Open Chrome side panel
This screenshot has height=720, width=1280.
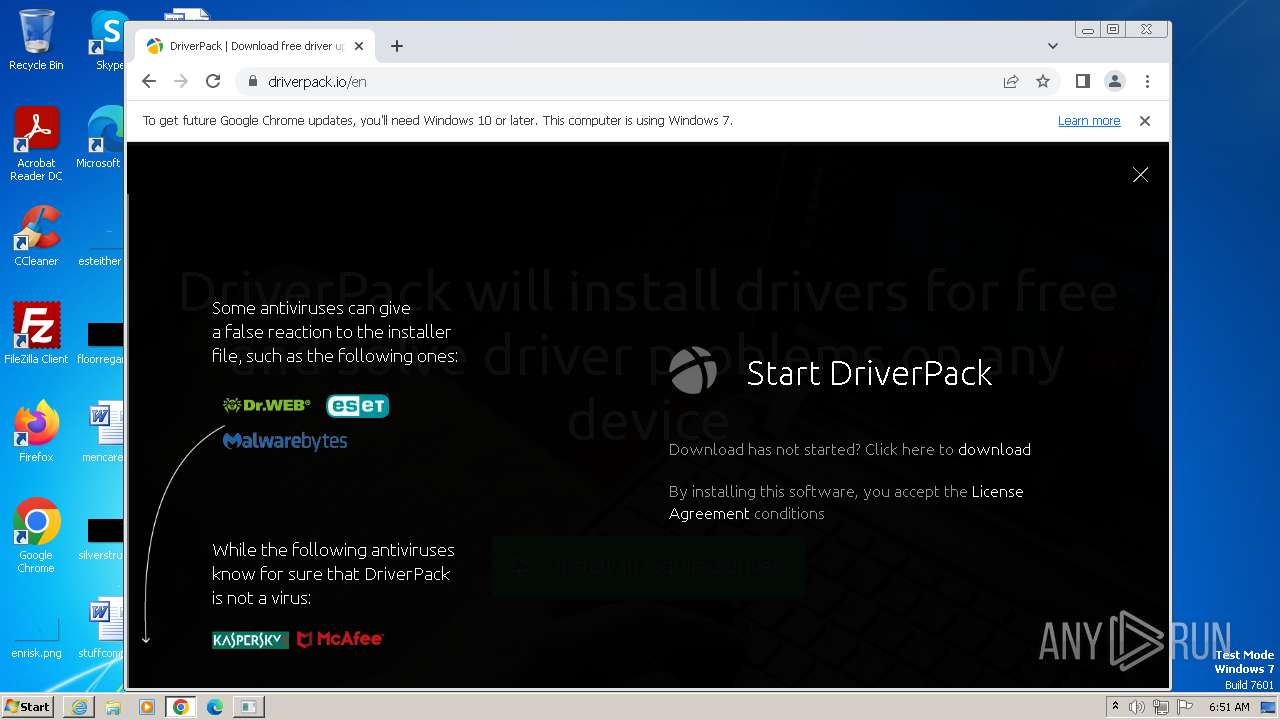click(x=1082, y=81)
